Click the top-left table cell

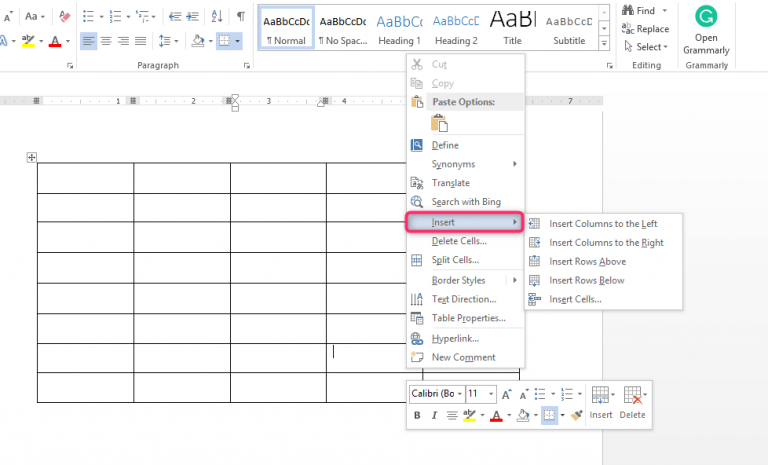(85, 178)
